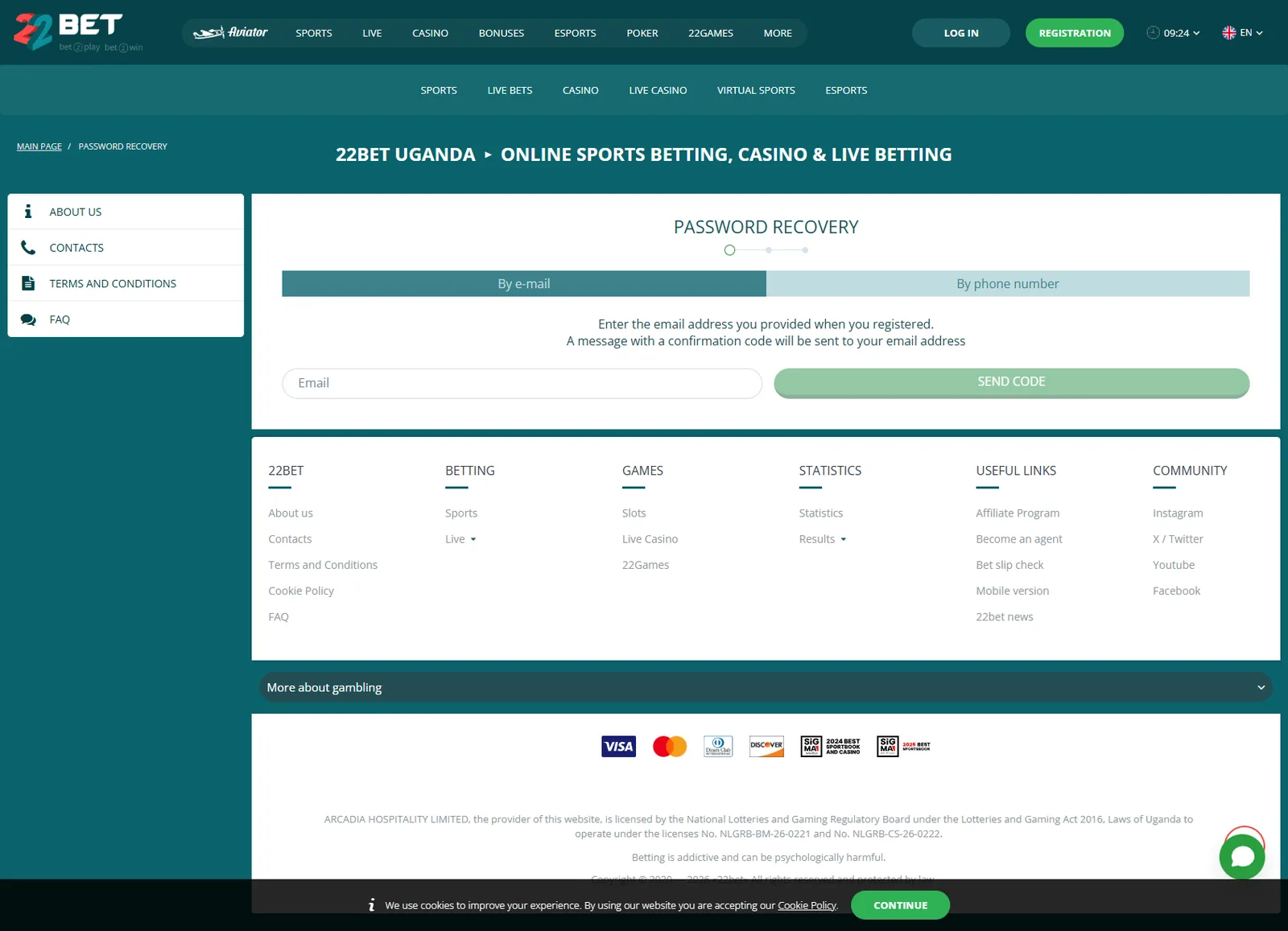Accept cookies with CONTINUE button
This screenshot has width=1288, height=931.
pos(900,905)
